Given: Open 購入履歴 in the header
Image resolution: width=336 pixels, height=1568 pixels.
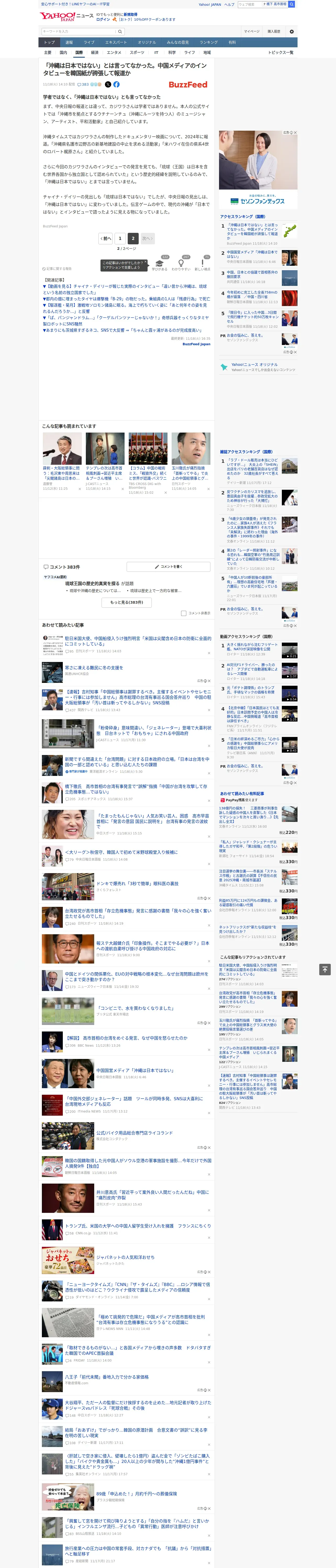Looking at the screenshot, I should (x=274, y=32).
